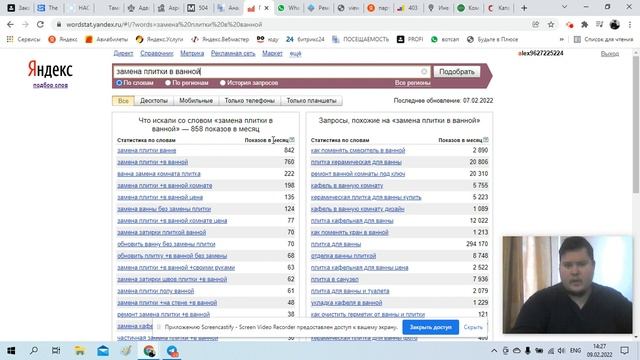Open the 'Все регионы' region selector

click(x=412, y=83)
